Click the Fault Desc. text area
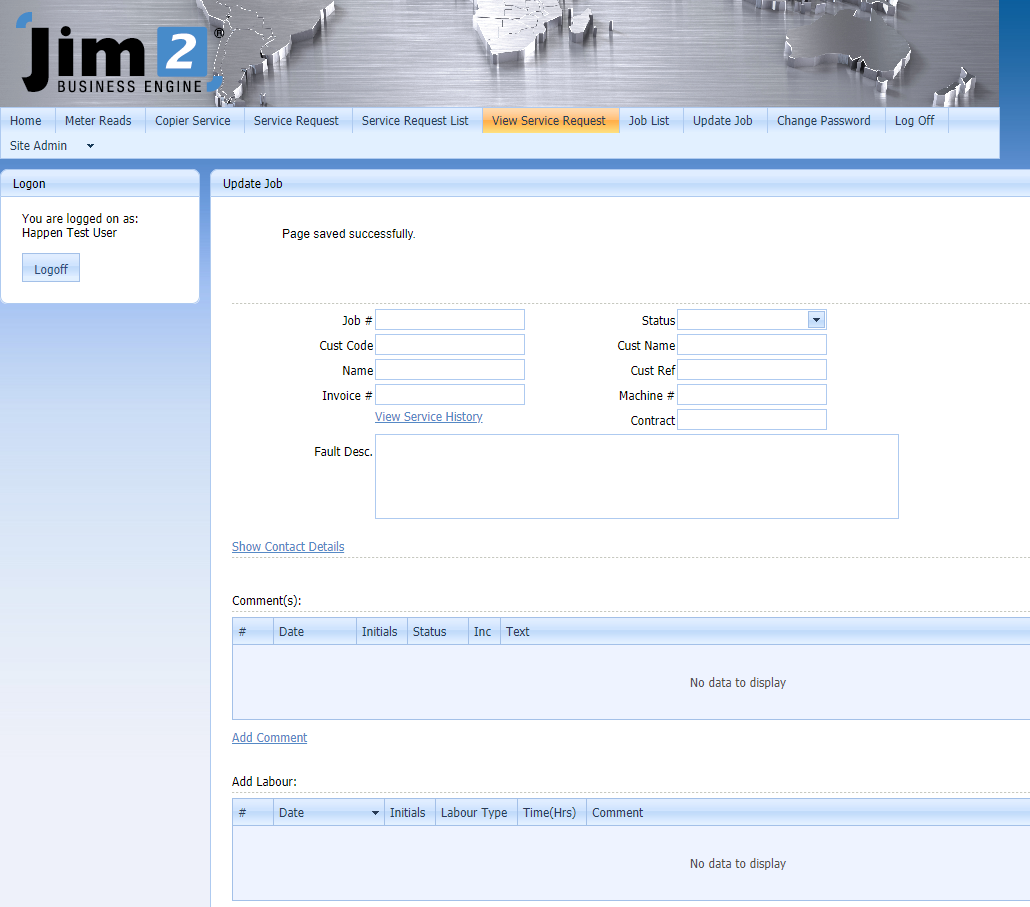1030x907 pixels. pyautogui.click(x=636, y=476)
